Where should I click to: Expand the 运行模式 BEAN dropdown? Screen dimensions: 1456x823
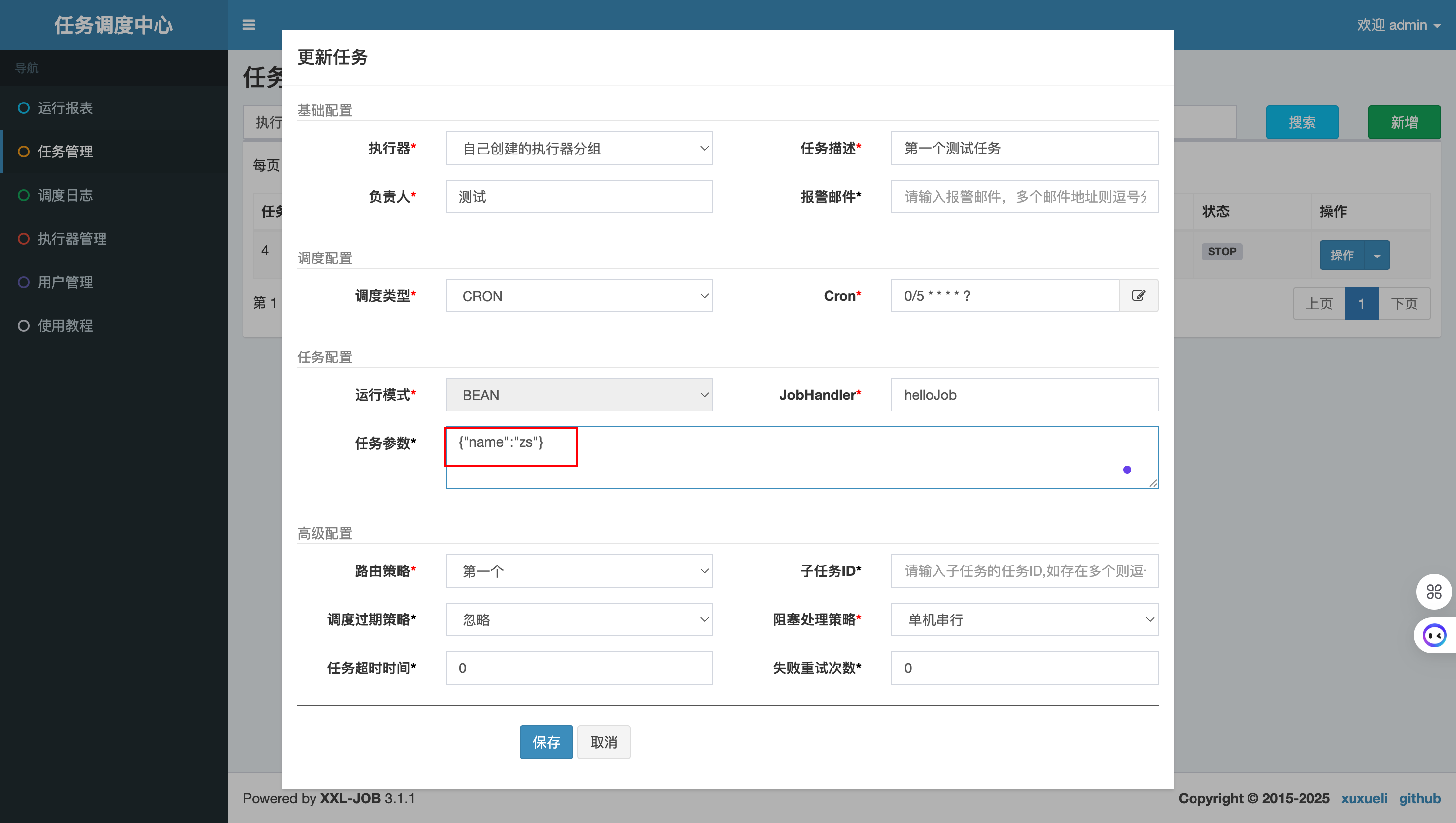point(579,395)
